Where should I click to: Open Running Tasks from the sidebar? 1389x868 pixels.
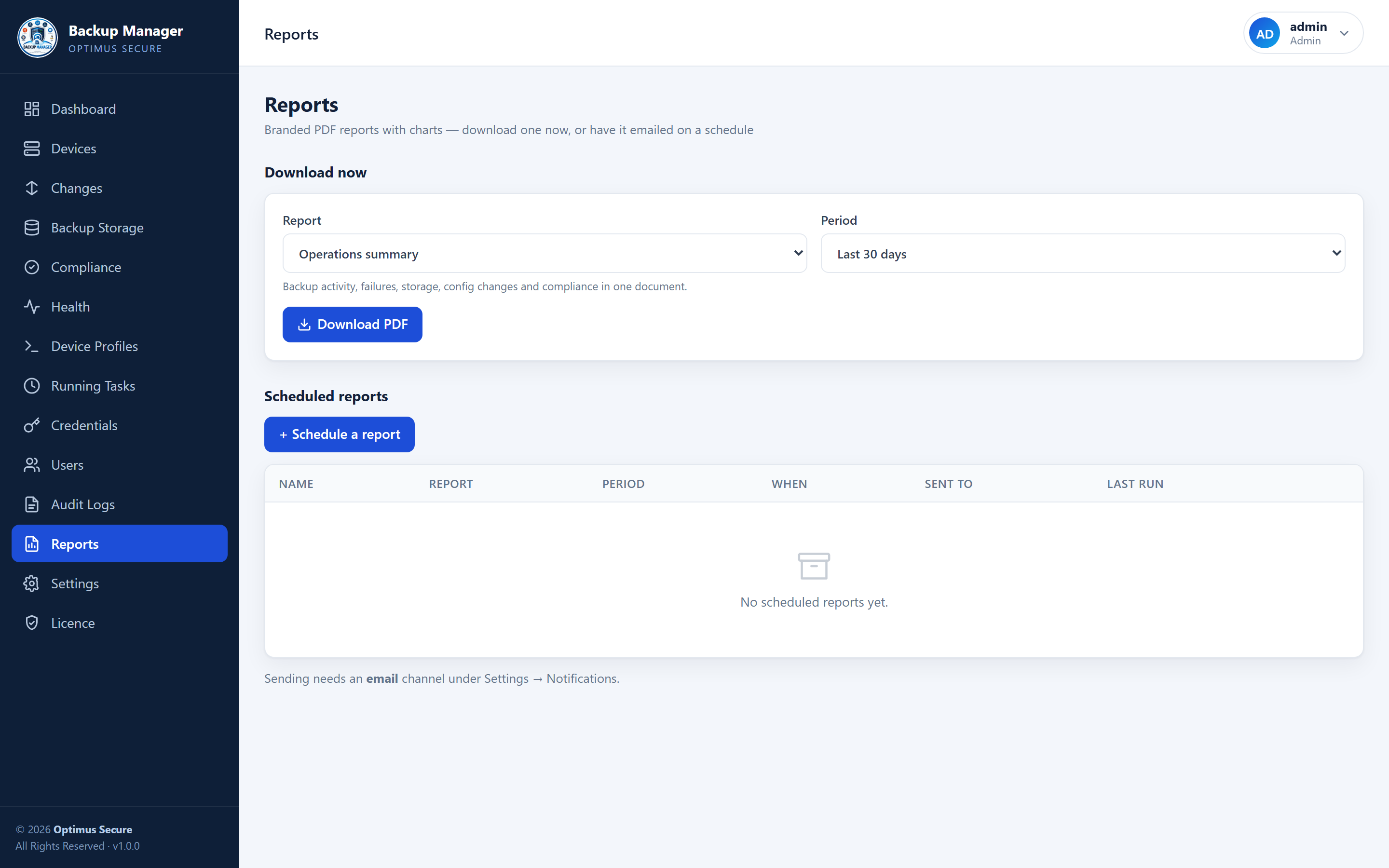[120, 386]
